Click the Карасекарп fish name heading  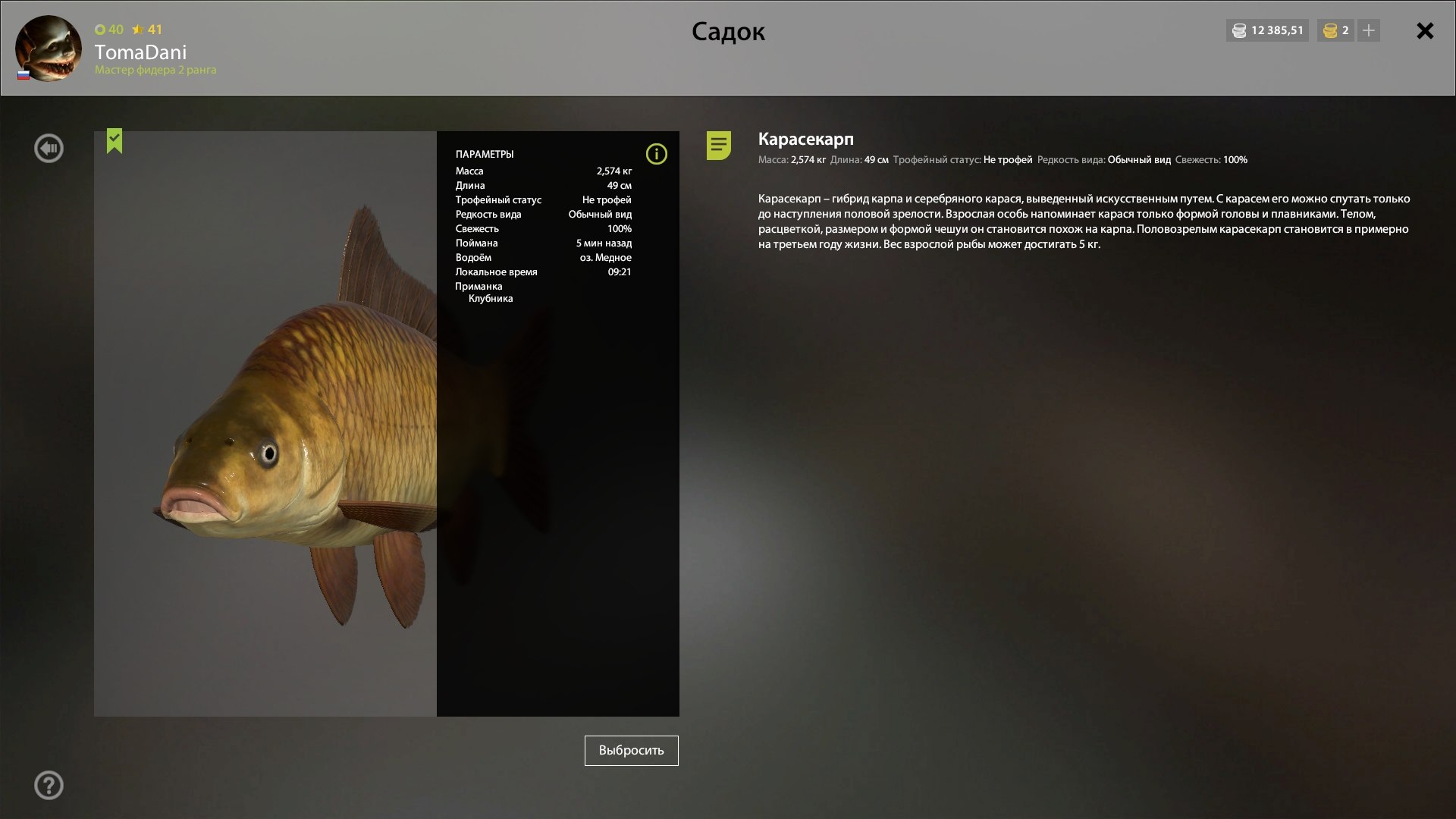point(805,139)
